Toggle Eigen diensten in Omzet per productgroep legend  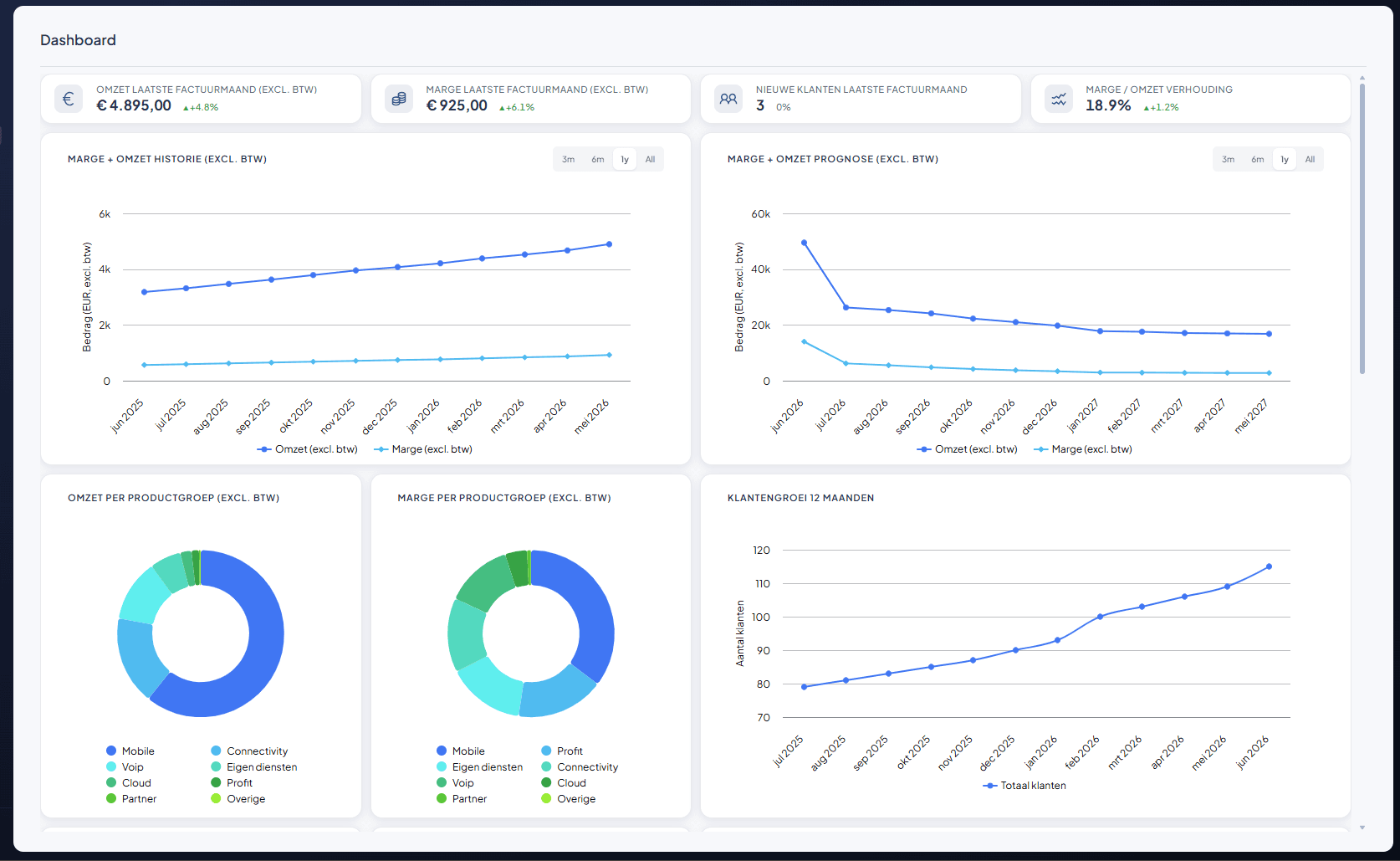254,767
